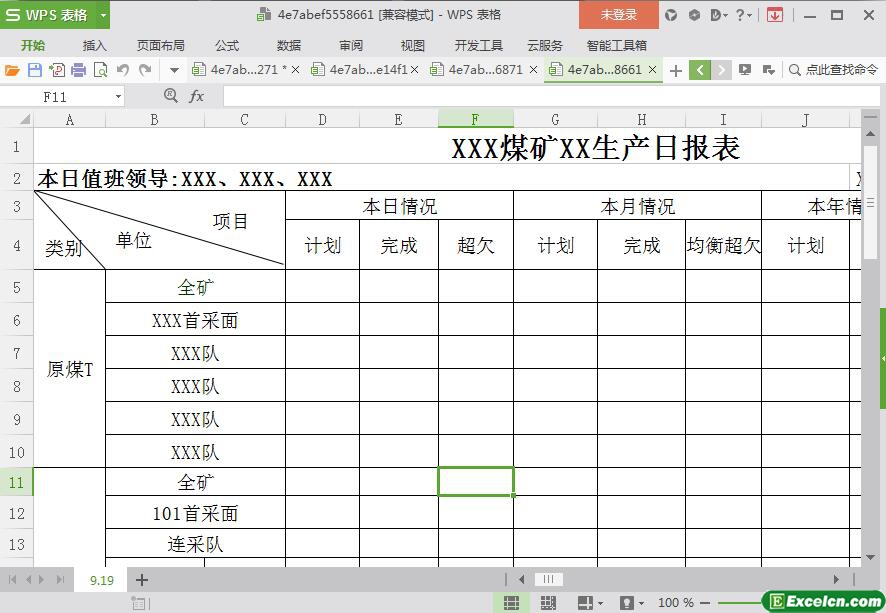The image size is (886, 613).
Task: Expand the quick access toolbar dropdown arrow
Action: (x=174, y=71)
